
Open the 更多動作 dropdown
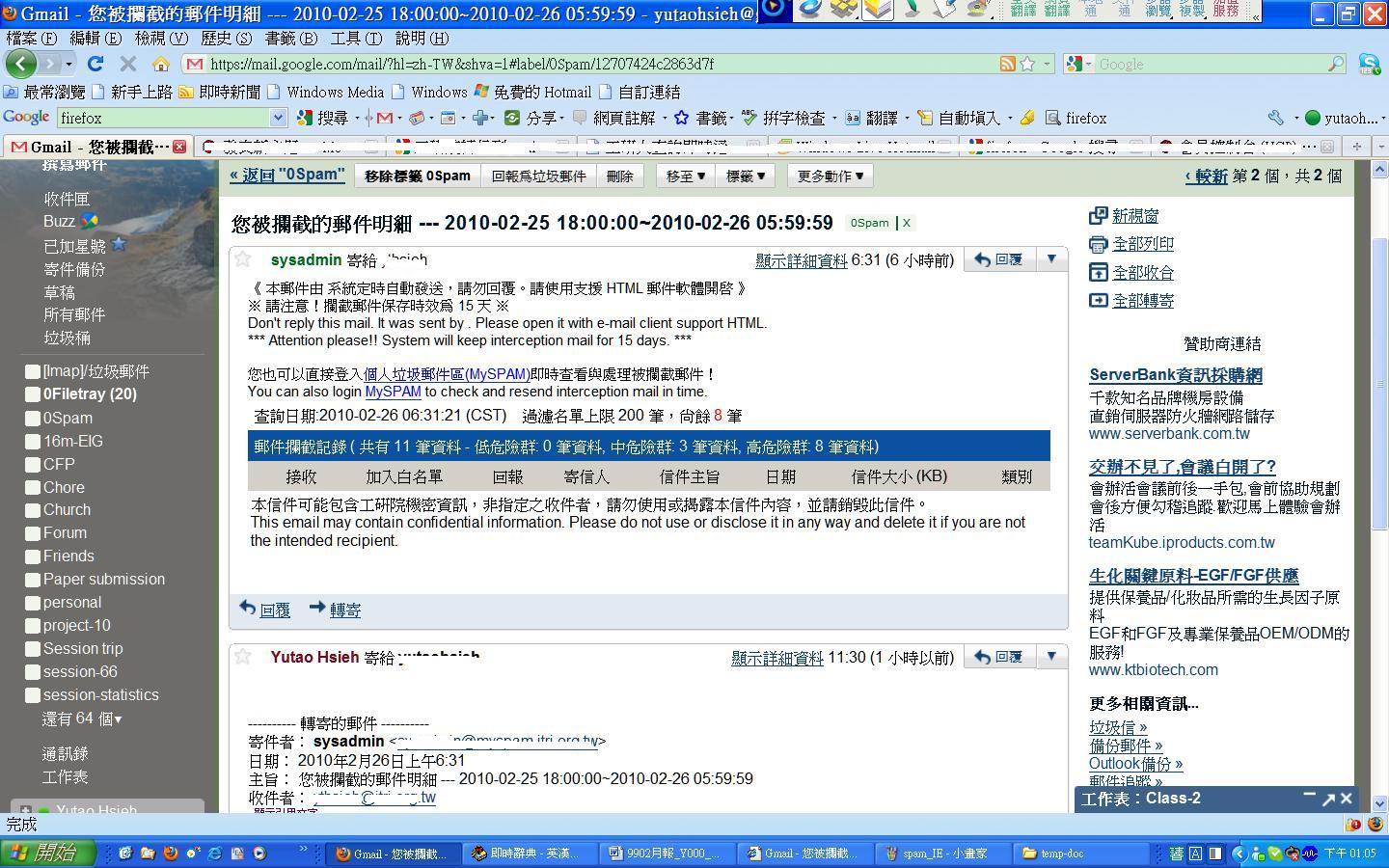[831, 176]
